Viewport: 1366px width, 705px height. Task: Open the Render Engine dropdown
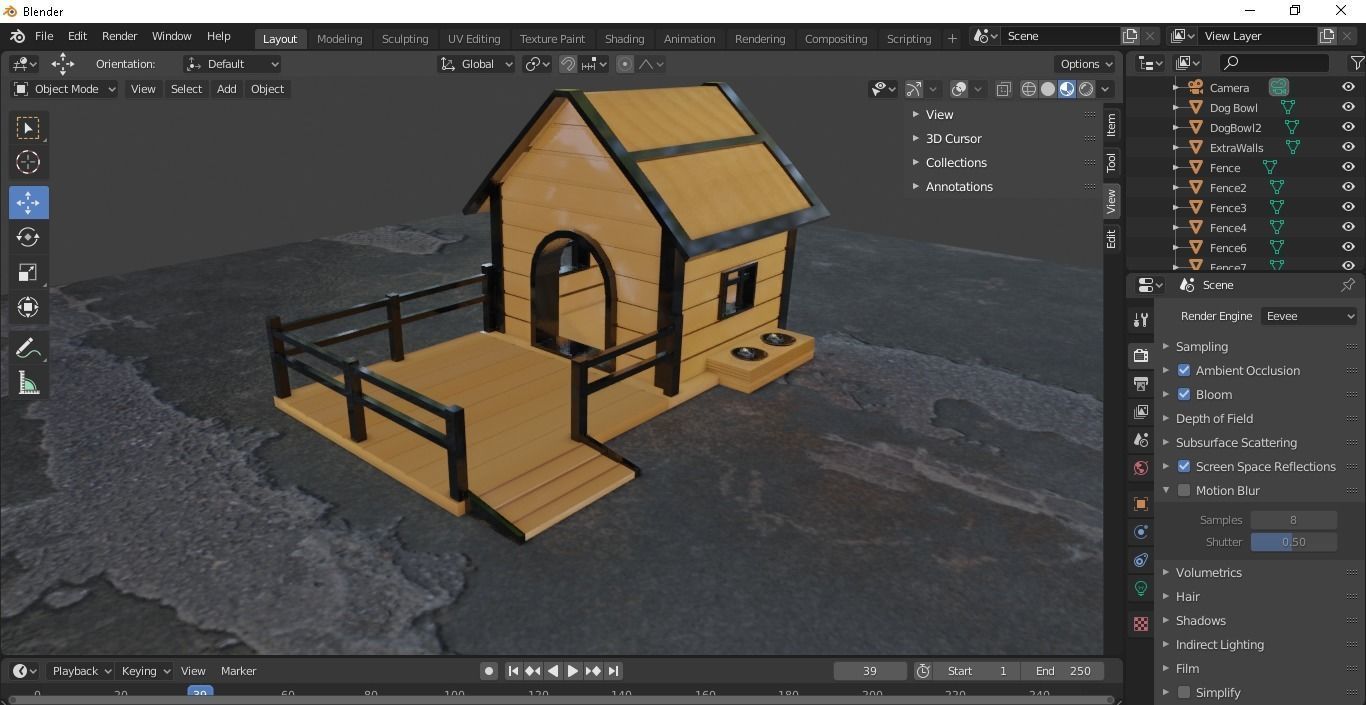1308,316
